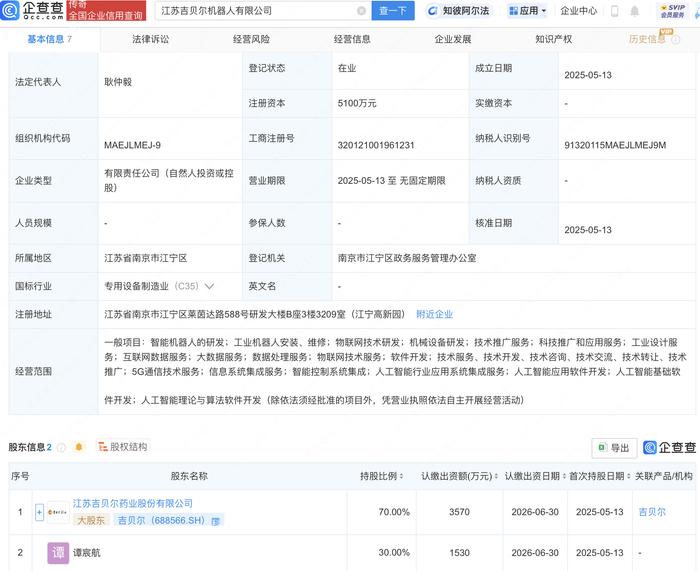Viewport: 700px width, 571px height.
Task: Click info icon beside 历史信息 tab
Action: (676, 39)
